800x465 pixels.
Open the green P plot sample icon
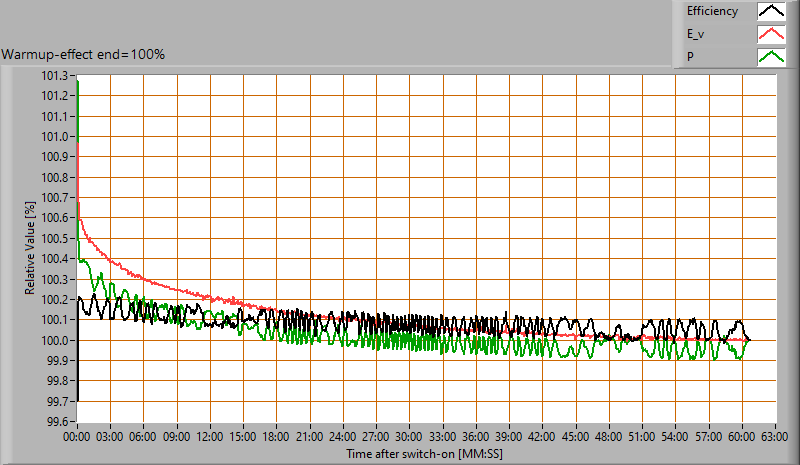pyautogui.click(x=771, y=56)
